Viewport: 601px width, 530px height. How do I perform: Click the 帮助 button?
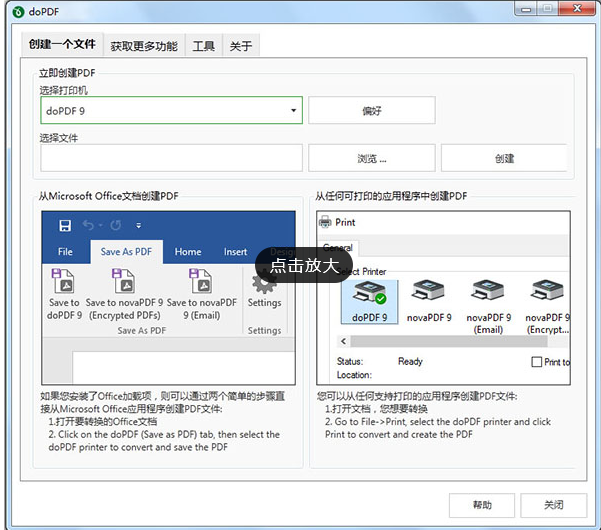coord(482,504)
